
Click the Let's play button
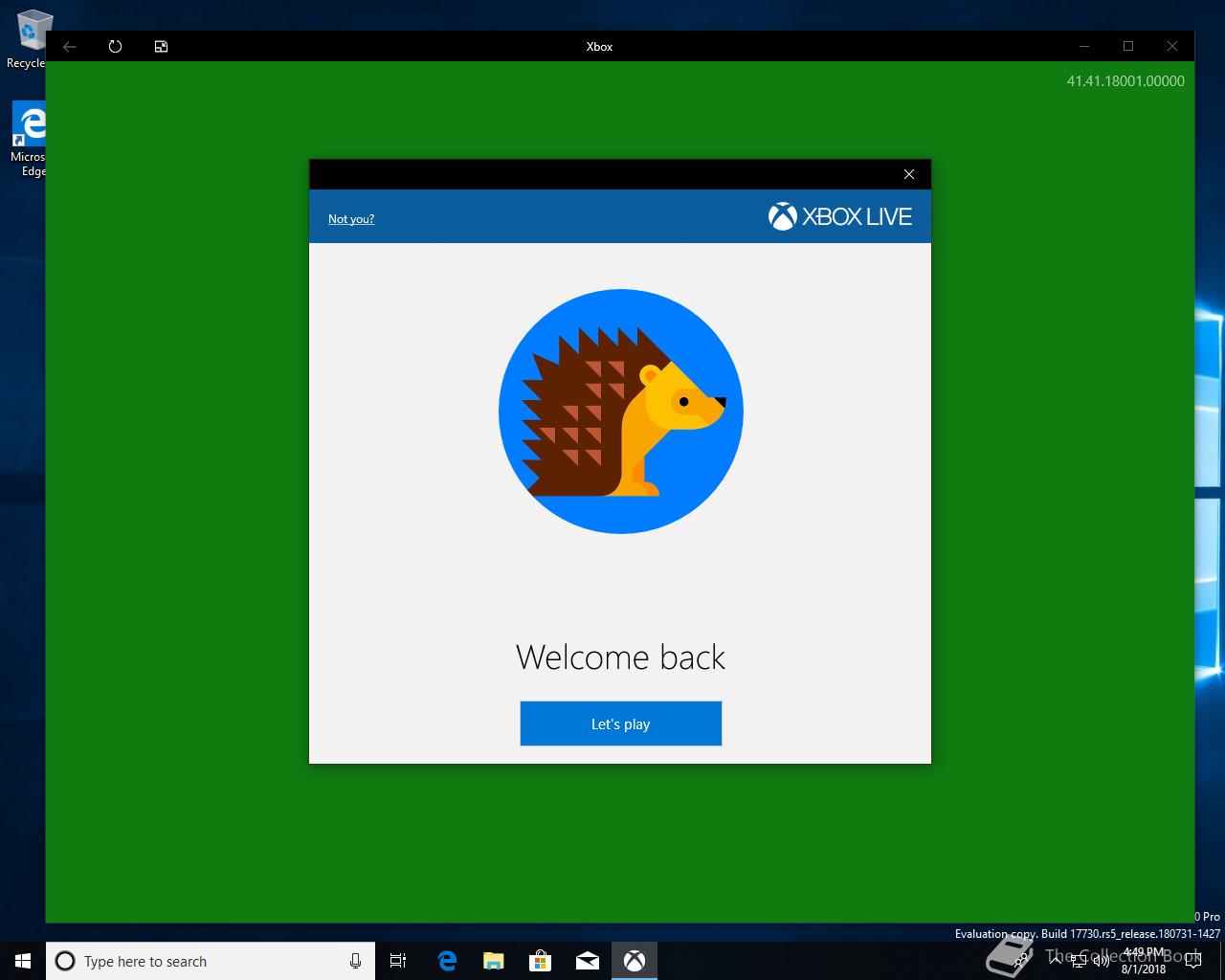tap(620, 724)
